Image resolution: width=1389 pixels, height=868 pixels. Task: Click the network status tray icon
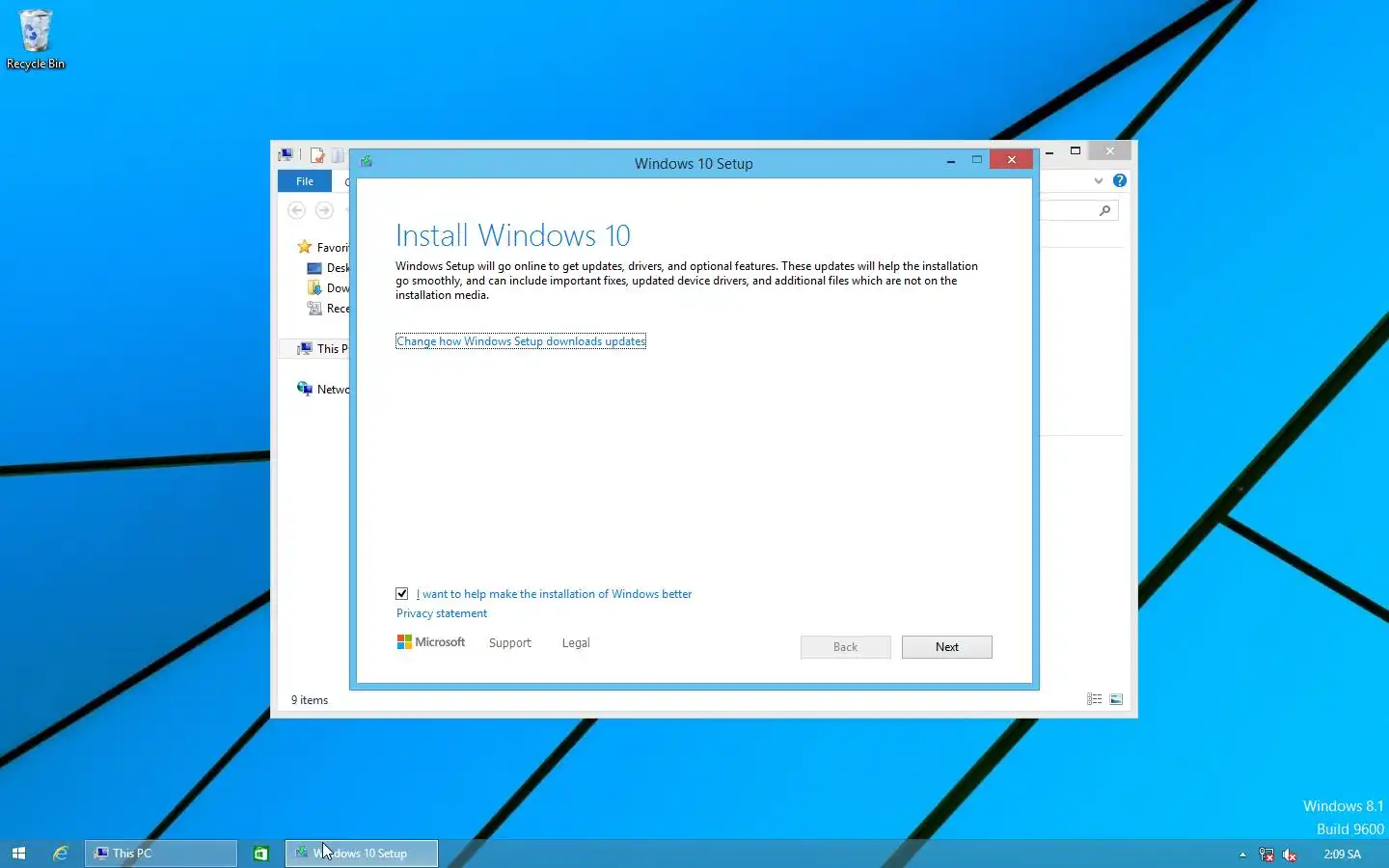click(x=1266, y=854)
